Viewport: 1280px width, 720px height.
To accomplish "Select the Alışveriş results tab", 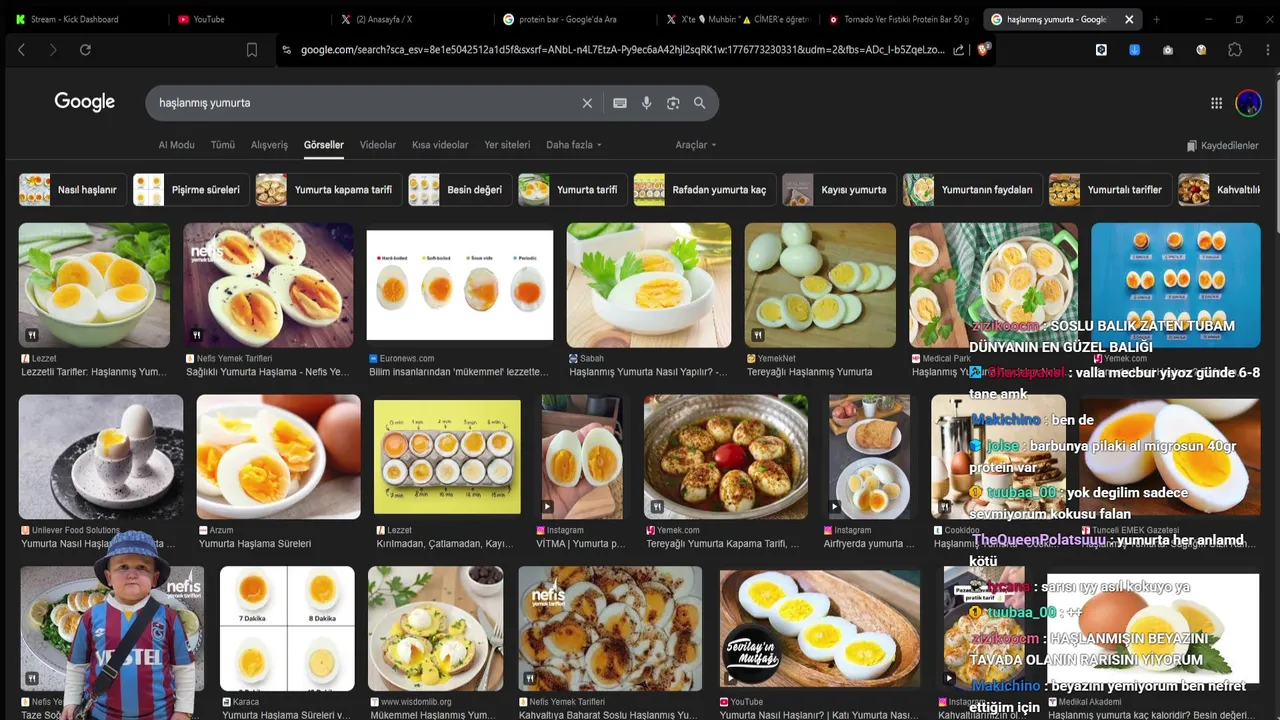I will [x=269, y=145].
